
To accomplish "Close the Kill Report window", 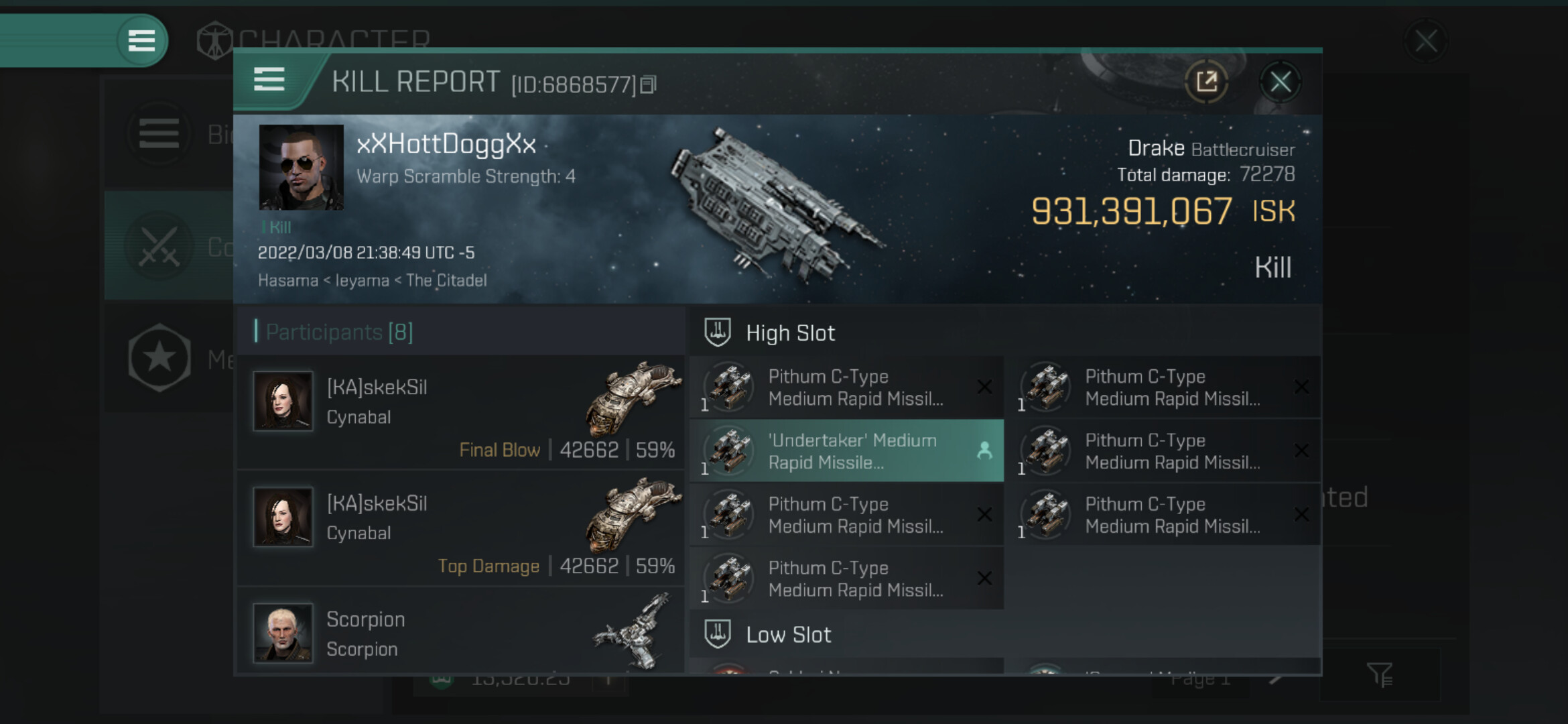I will pos(1280,82).
